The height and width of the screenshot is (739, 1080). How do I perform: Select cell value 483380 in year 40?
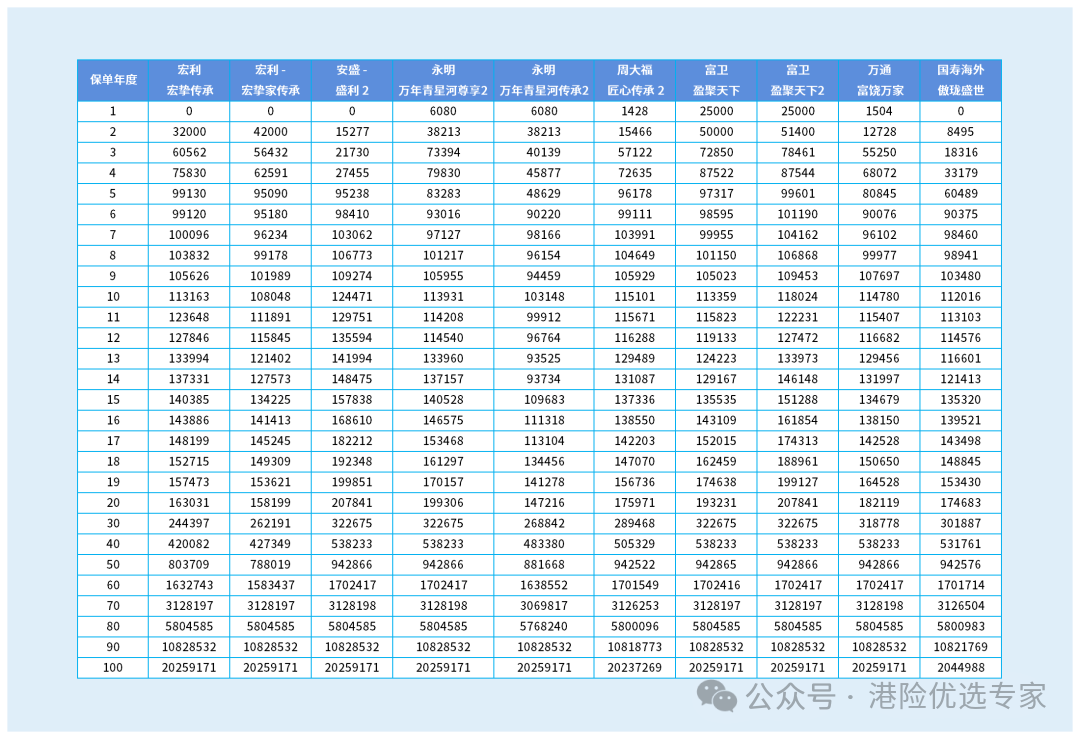point(543,544)
